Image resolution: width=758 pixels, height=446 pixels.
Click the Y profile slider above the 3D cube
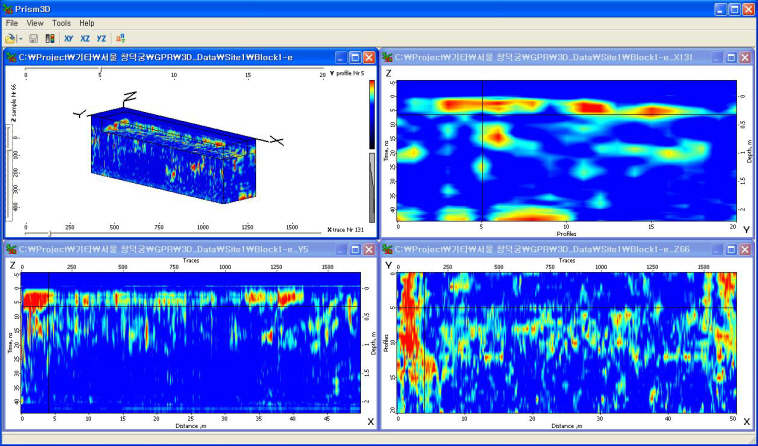175,69
